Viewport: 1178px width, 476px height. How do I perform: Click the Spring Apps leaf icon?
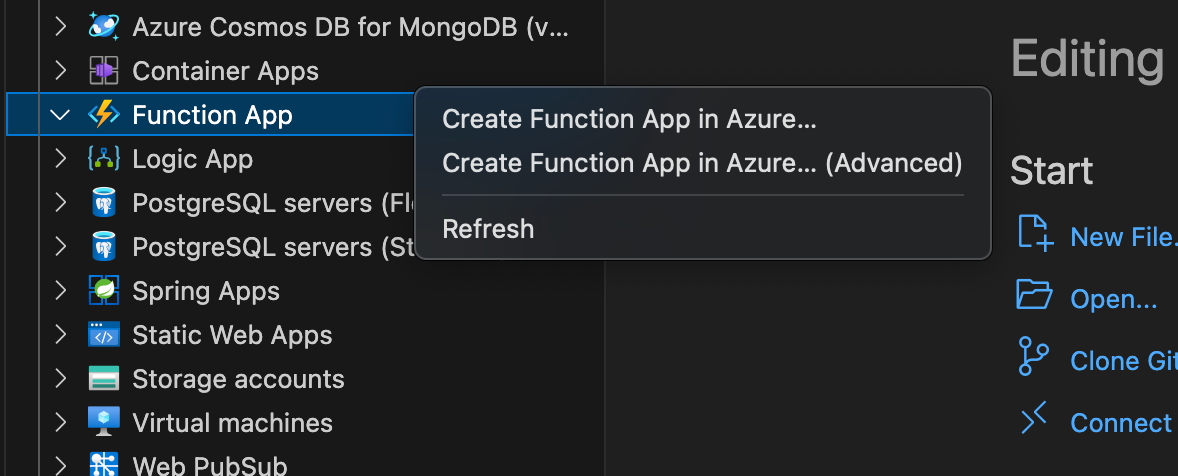coord(104,291)
